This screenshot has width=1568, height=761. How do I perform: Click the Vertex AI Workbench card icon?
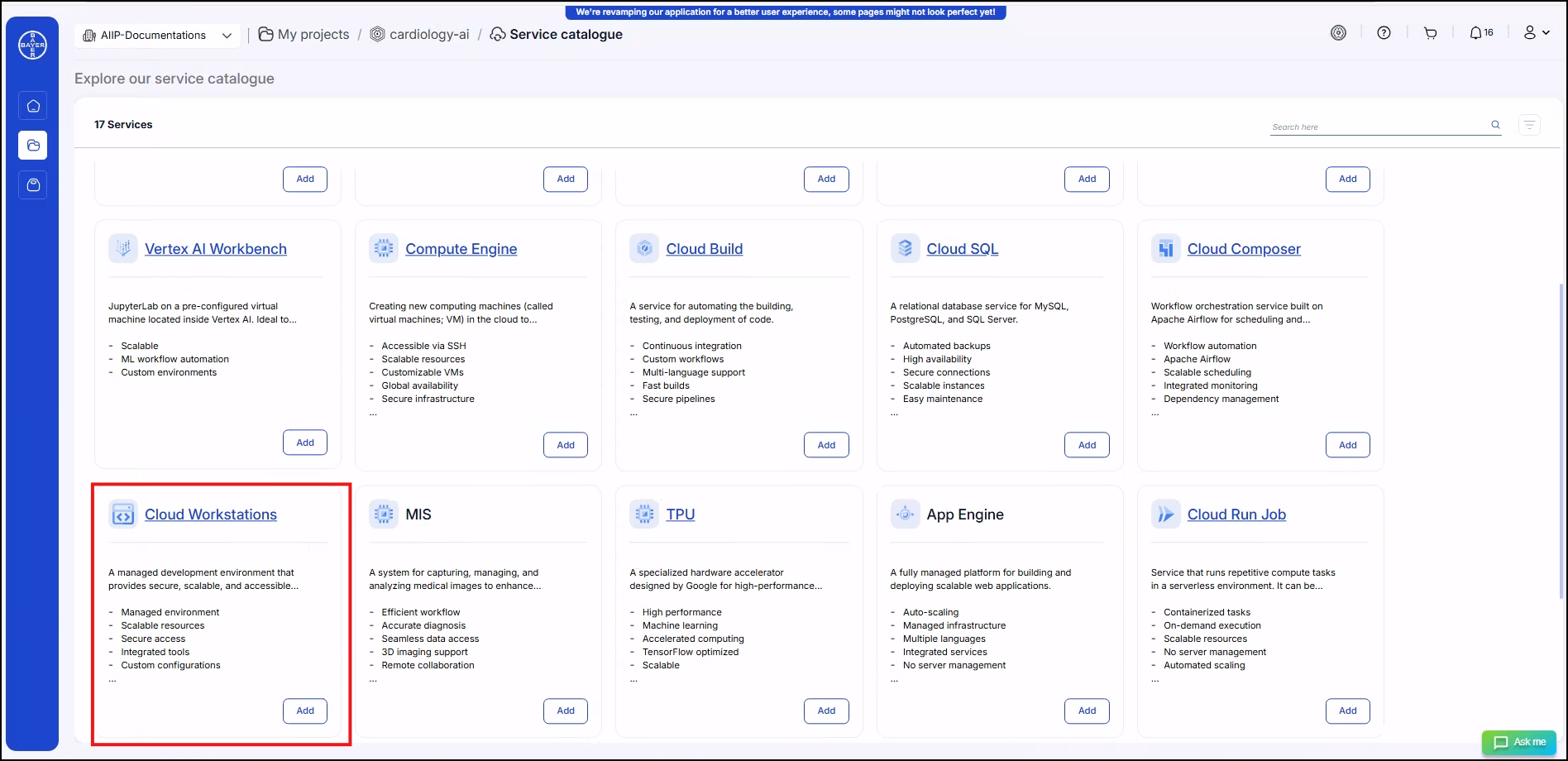coord(123,248)
